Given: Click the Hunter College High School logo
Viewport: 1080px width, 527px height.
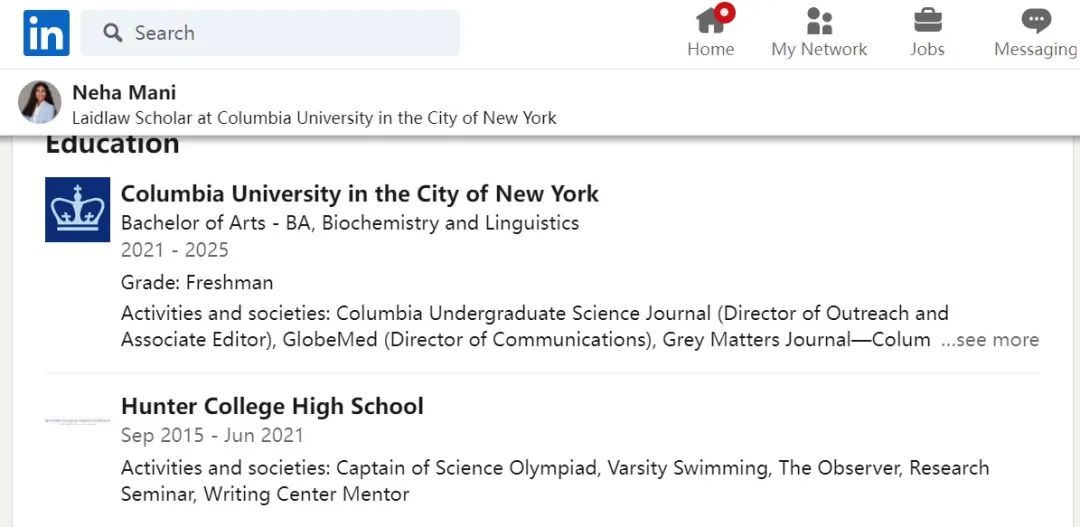Looking at the screenshot, I should click(x=77, y=421).
